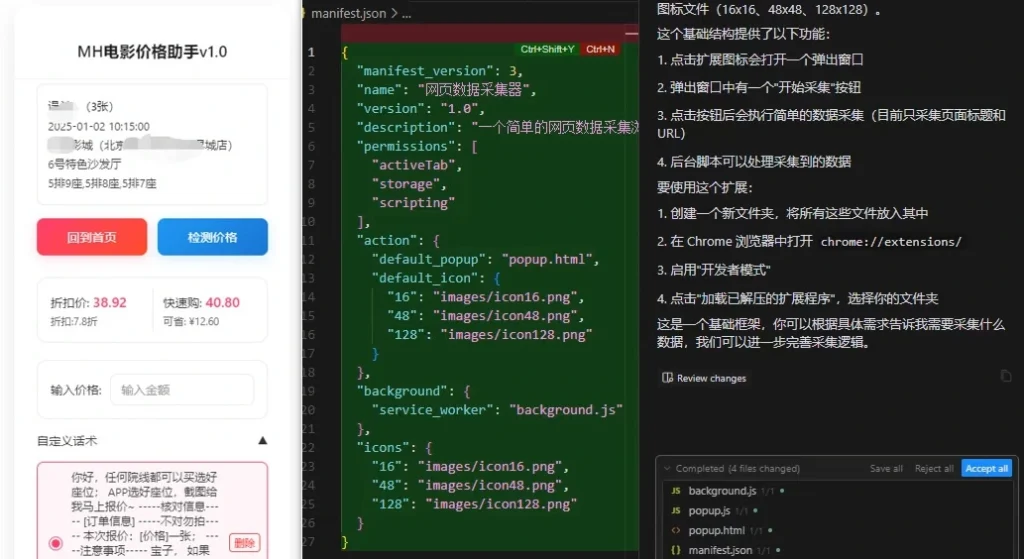Click the seat list 5排9座,5排8座,5排7座
Image resolution: width=1024 pixels, height=559 pixels.
click(x=102, y=184)
